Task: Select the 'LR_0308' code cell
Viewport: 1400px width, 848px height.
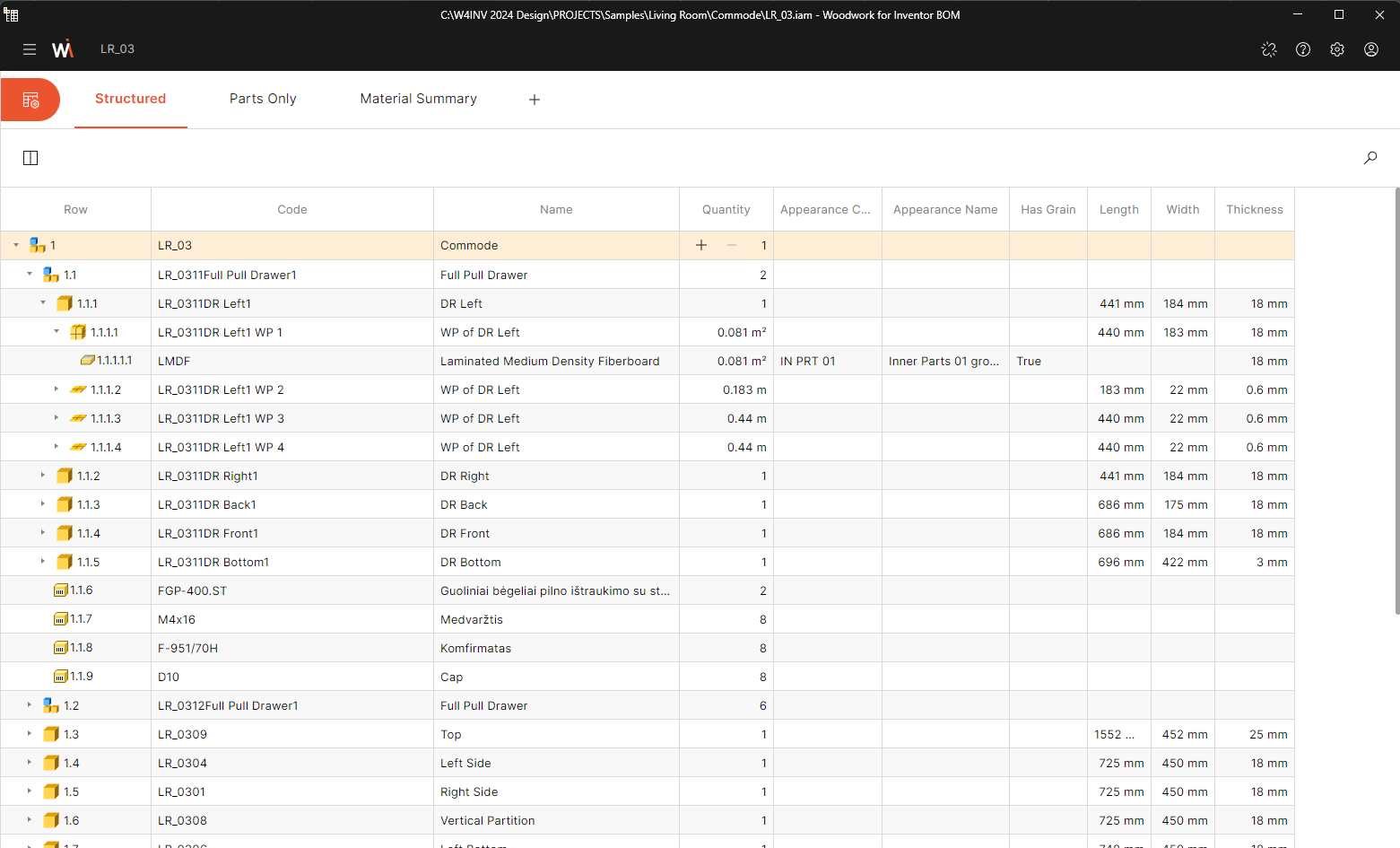Action: coord(292,820)
